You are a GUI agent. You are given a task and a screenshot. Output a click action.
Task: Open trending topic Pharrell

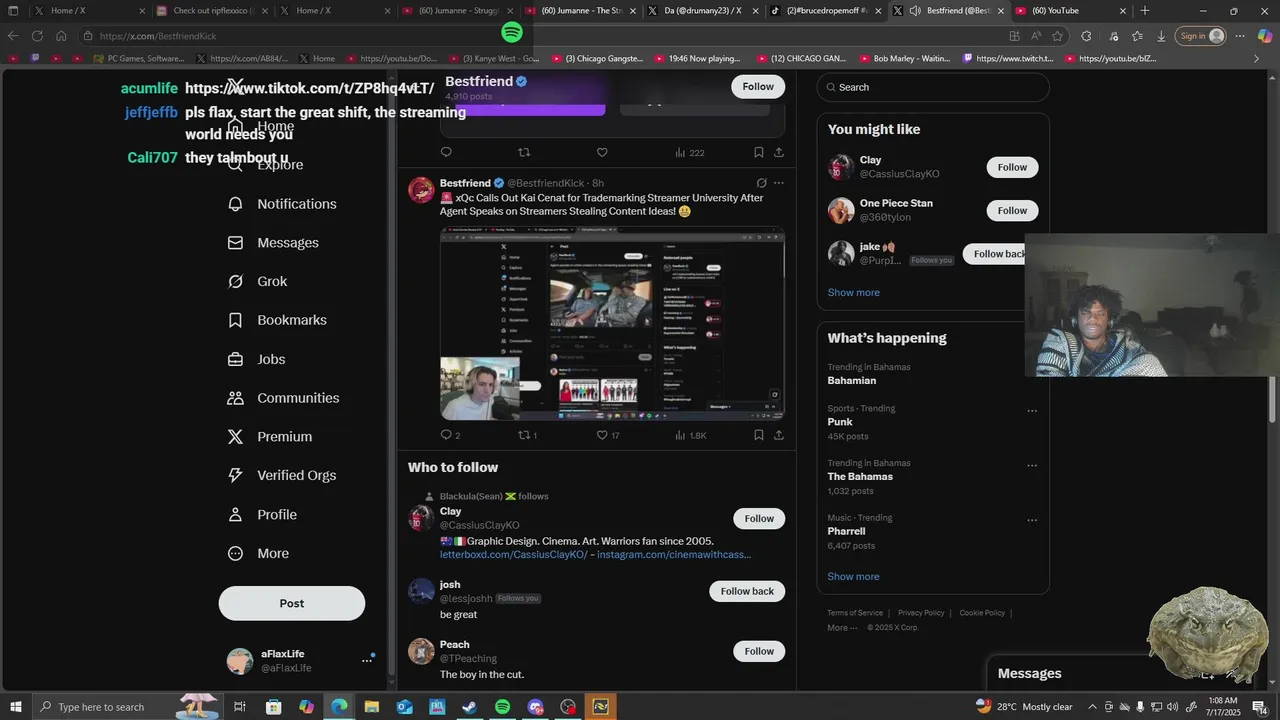pyautogui.click(x=846, y=532)
